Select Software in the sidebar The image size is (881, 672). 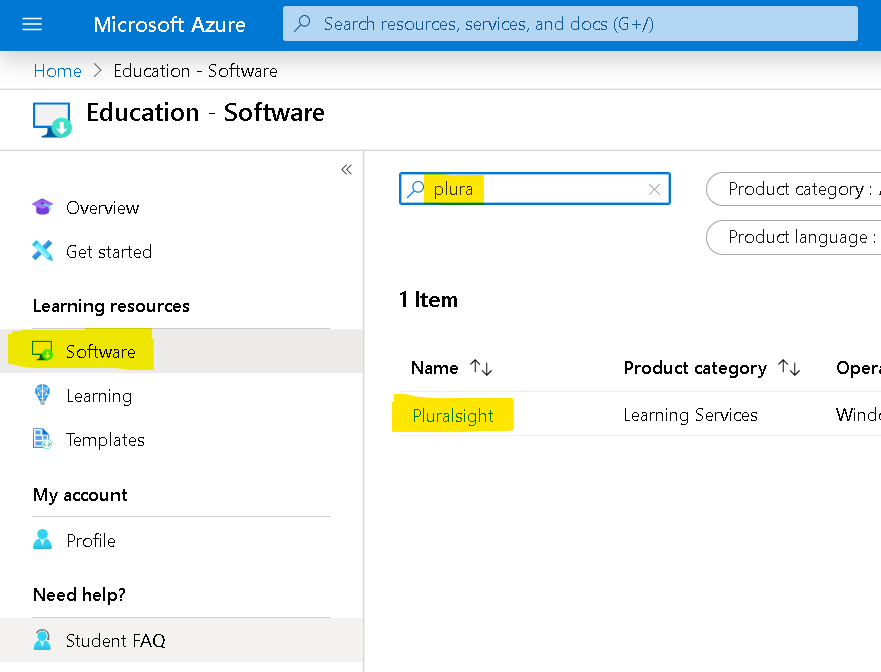click(x=100, y=351)
